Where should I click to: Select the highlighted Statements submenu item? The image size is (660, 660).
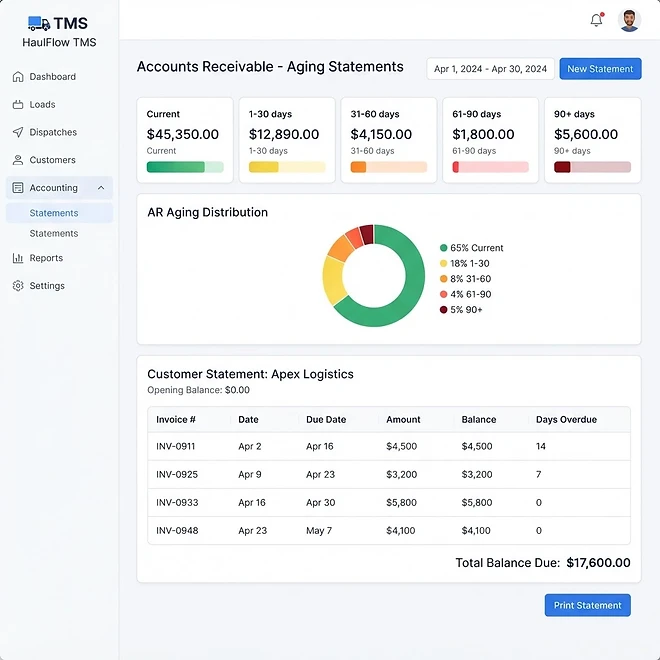coord(59,213)
